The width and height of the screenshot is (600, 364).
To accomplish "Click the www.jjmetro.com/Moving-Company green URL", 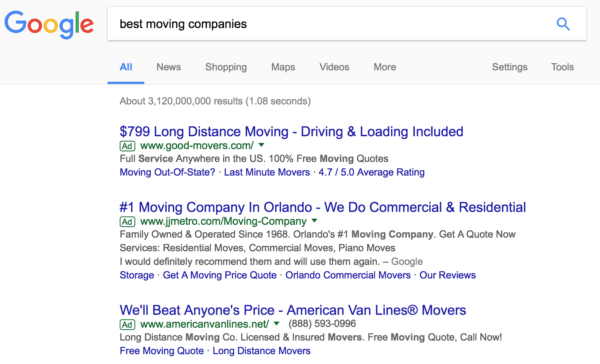I will [x=223, y=221].
